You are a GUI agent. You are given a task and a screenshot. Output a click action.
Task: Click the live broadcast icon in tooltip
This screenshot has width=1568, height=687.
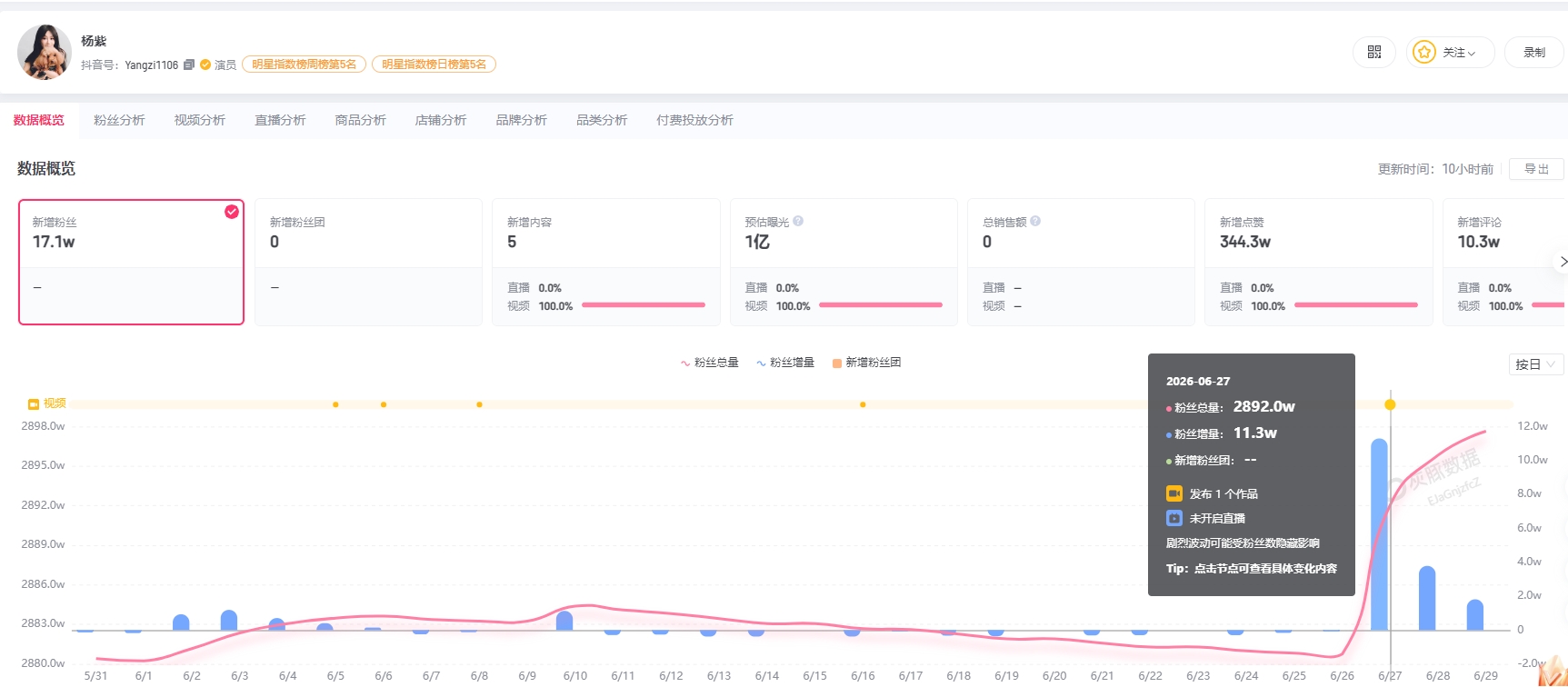coord(1174,518)
